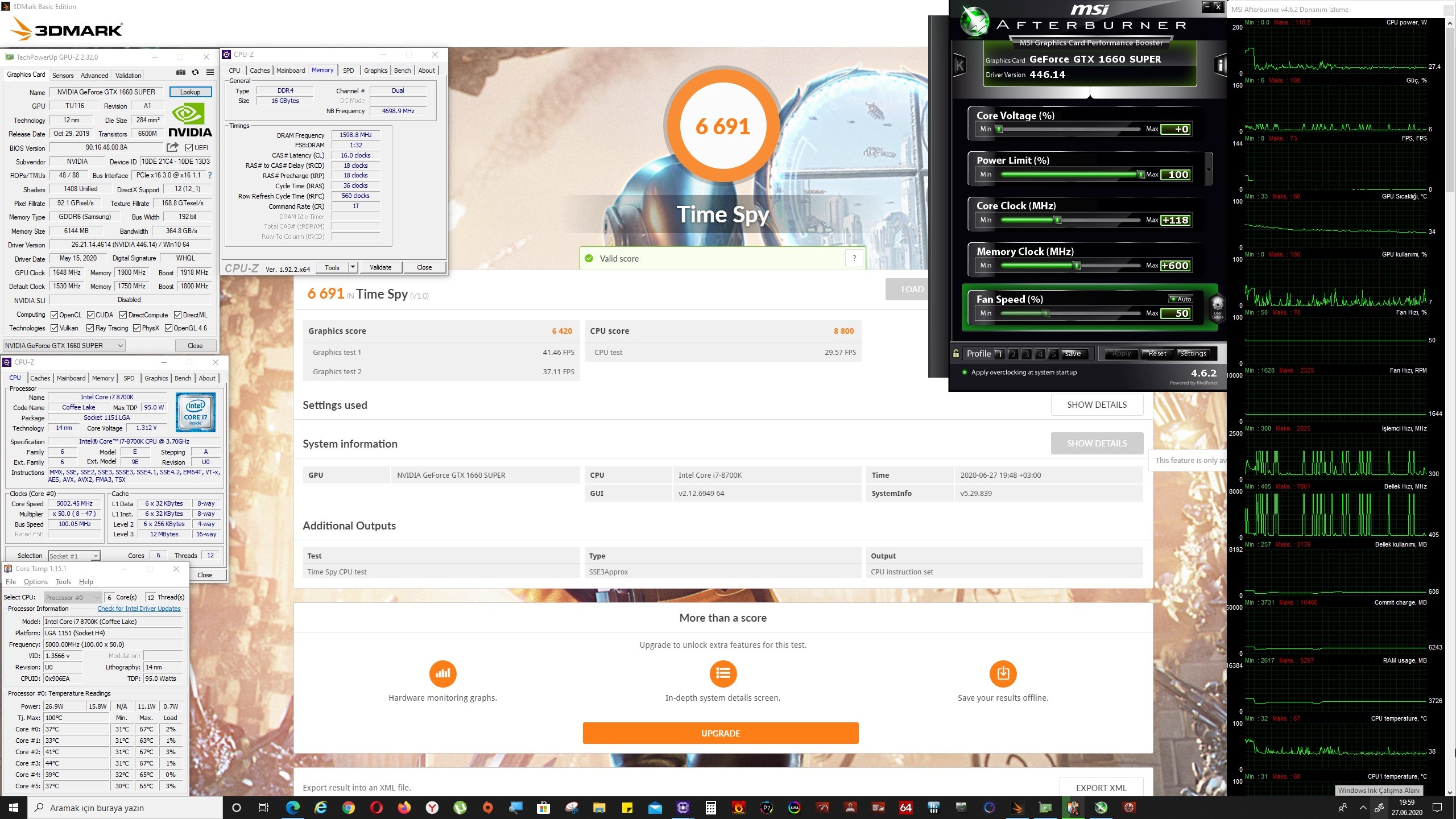Click the EXPORT XML button
The width and height of the screenshot is (1456, 819).
1101,787
